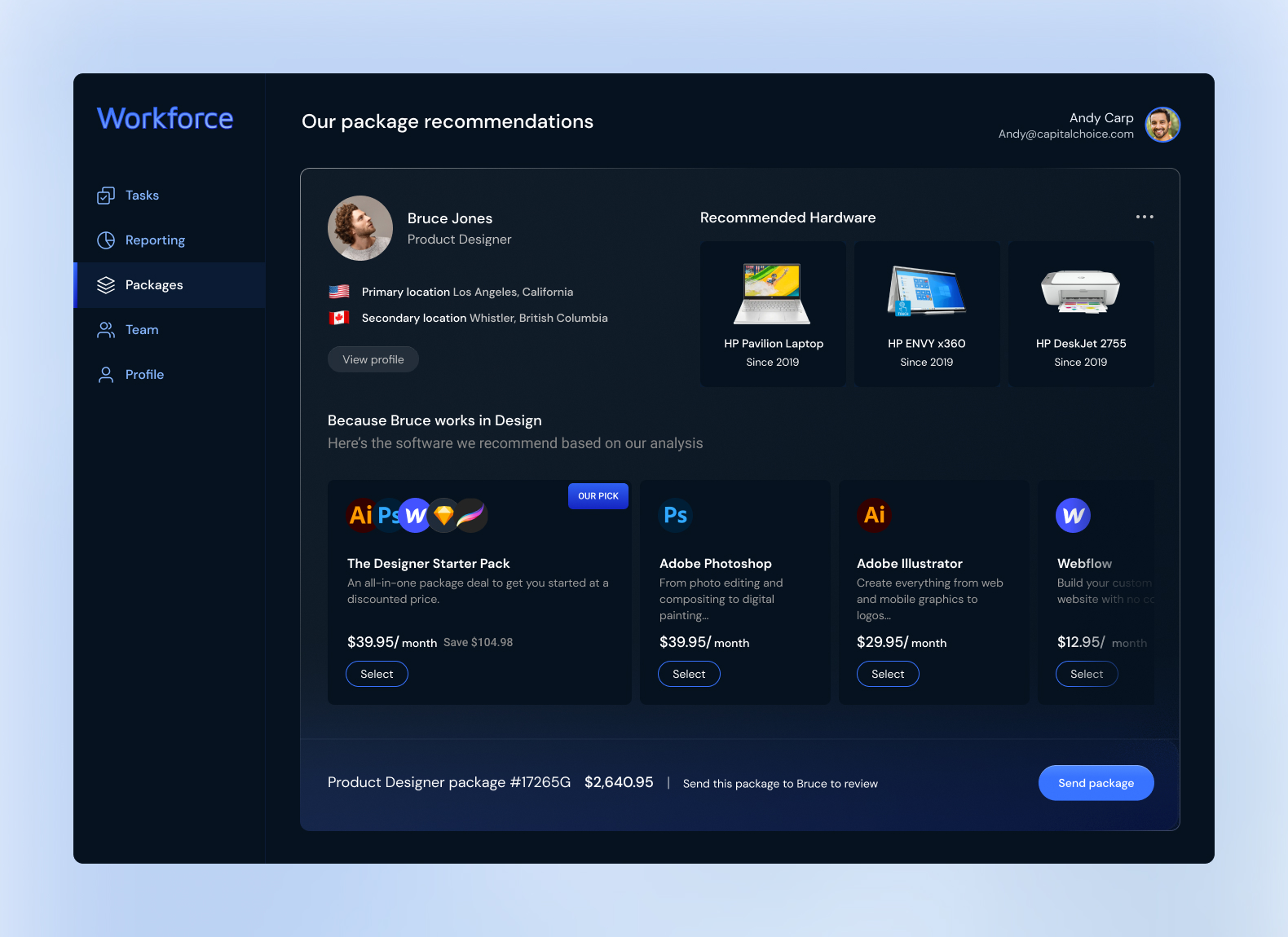The height and width of the screenshot is (937, 1288).
Task: Click the Primary location Los Angeles text
Action: pos(467,292)
